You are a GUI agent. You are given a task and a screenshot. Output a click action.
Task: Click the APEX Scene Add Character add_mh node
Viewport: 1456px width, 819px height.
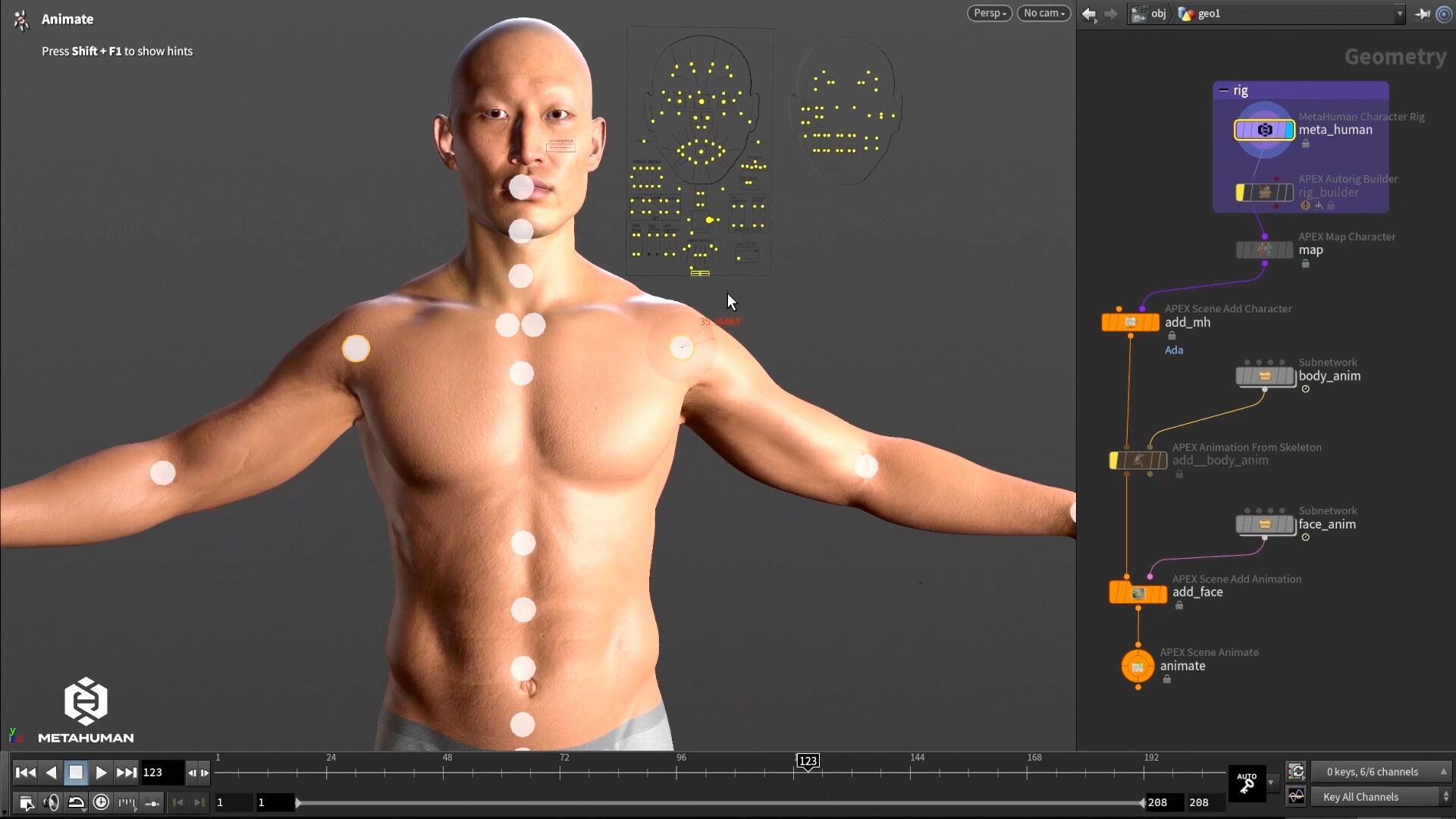[x=1130, y=321]
